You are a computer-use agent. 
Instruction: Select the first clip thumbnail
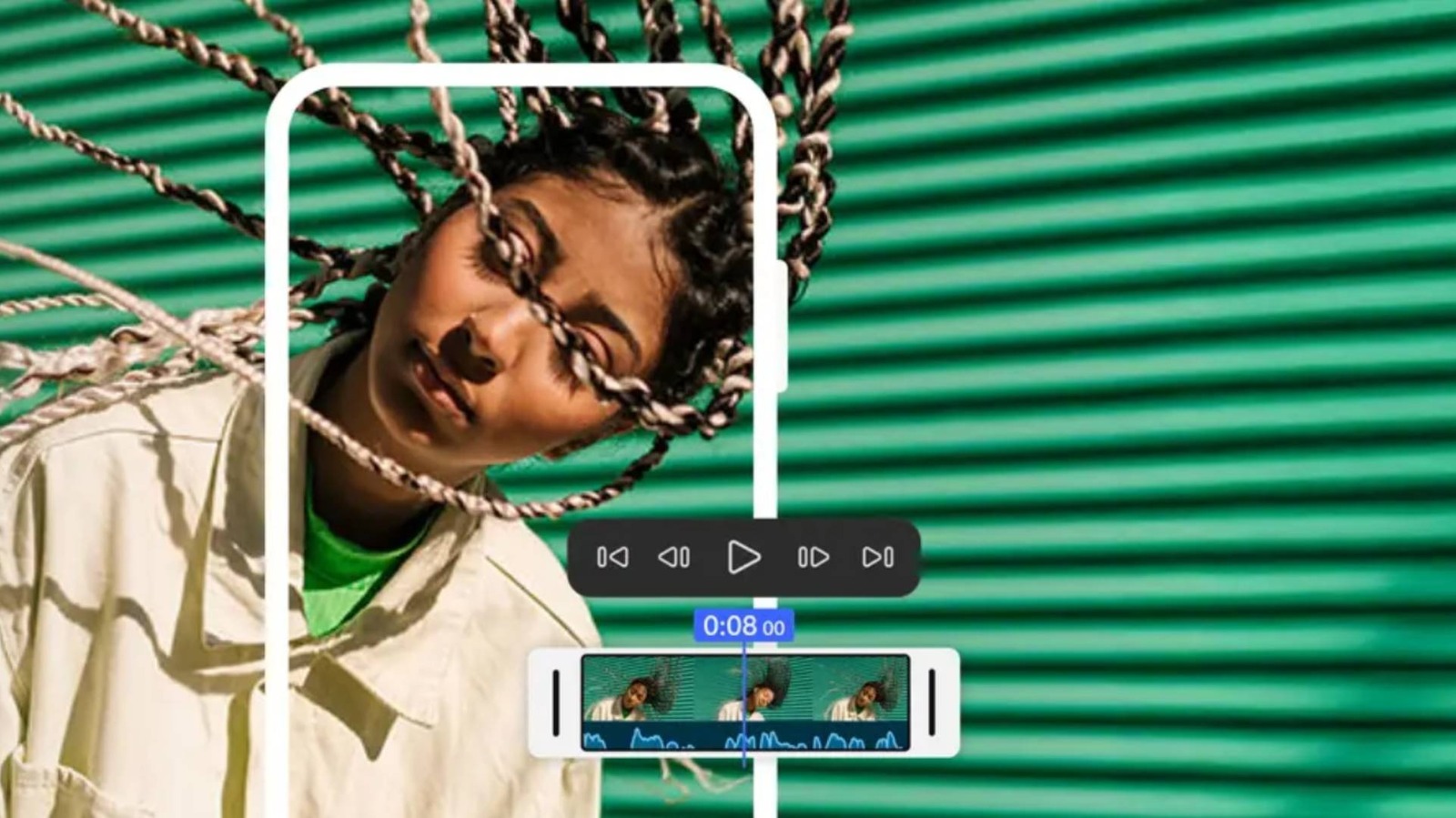point(636,690)
